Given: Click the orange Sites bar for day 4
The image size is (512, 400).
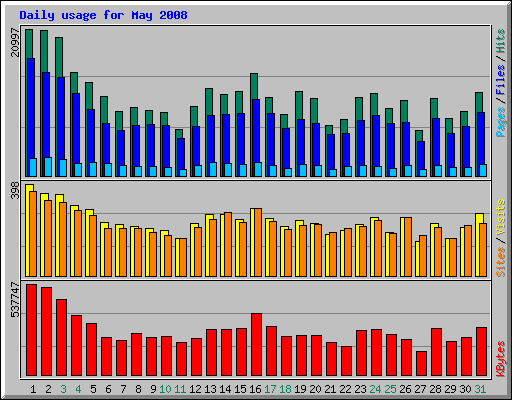Looking at the screenshot, I should [x=78, y=243].
